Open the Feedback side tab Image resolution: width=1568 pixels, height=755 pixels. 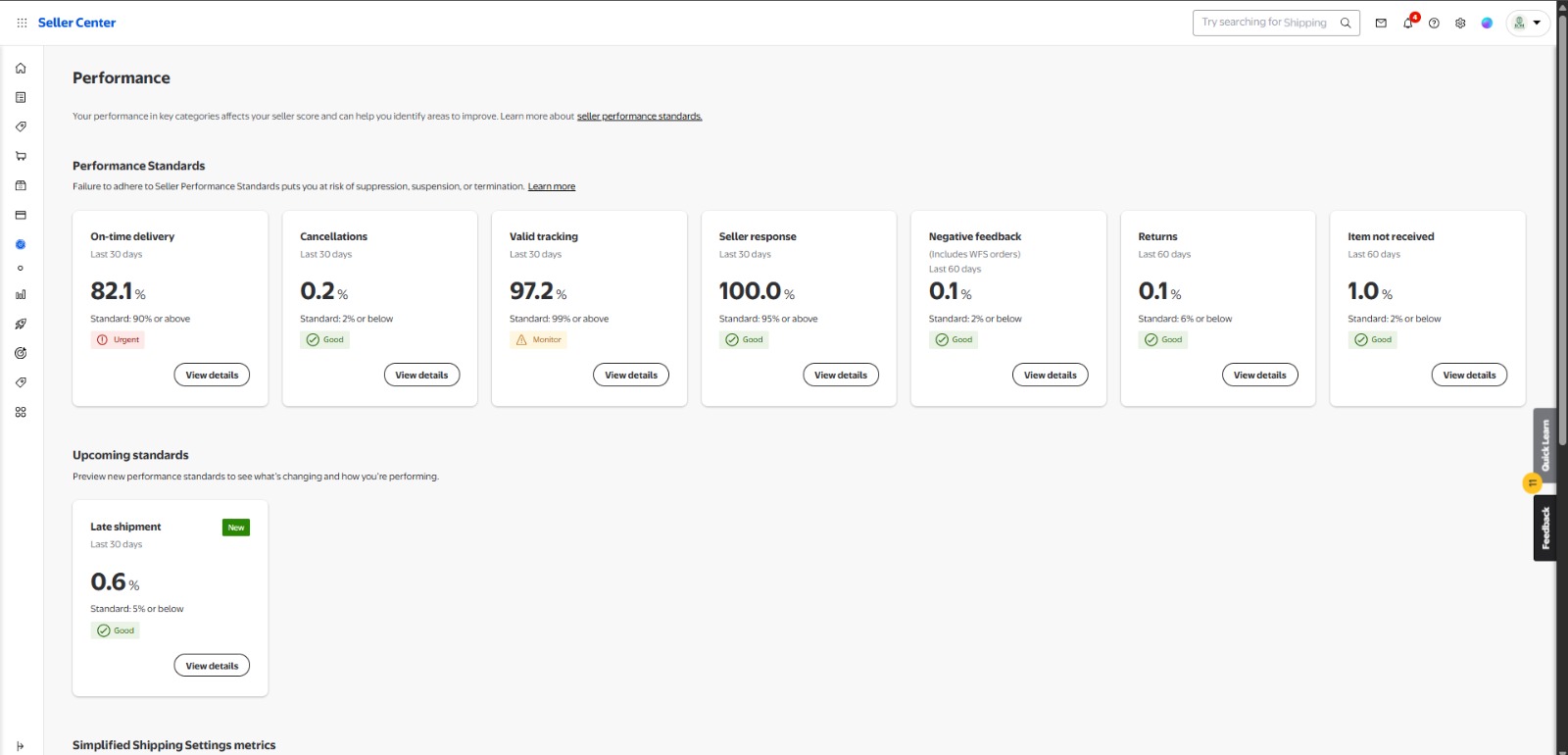[1544, 528]
